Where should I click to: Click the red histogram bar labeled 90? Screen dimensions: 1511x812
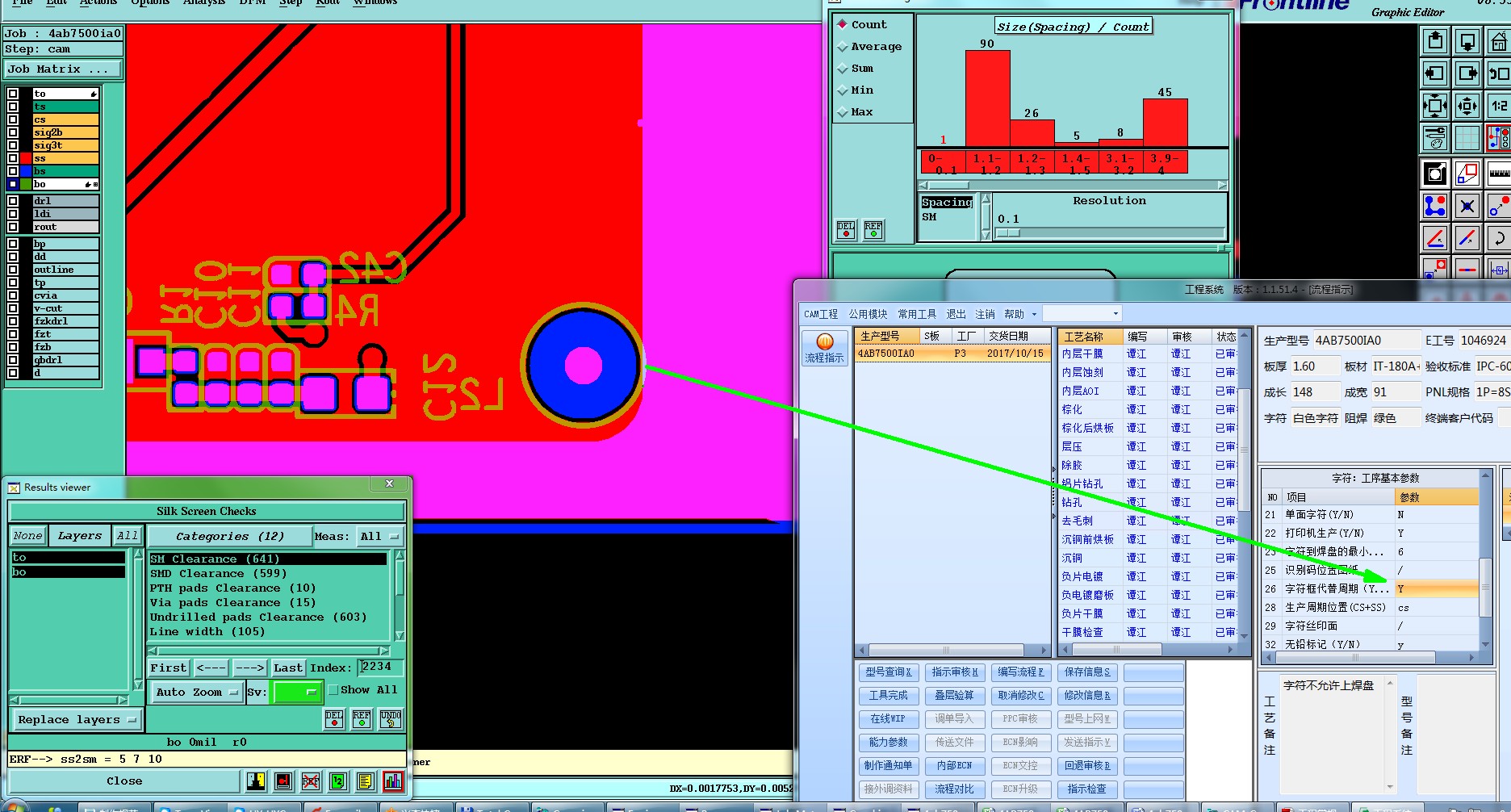point(987,98)
